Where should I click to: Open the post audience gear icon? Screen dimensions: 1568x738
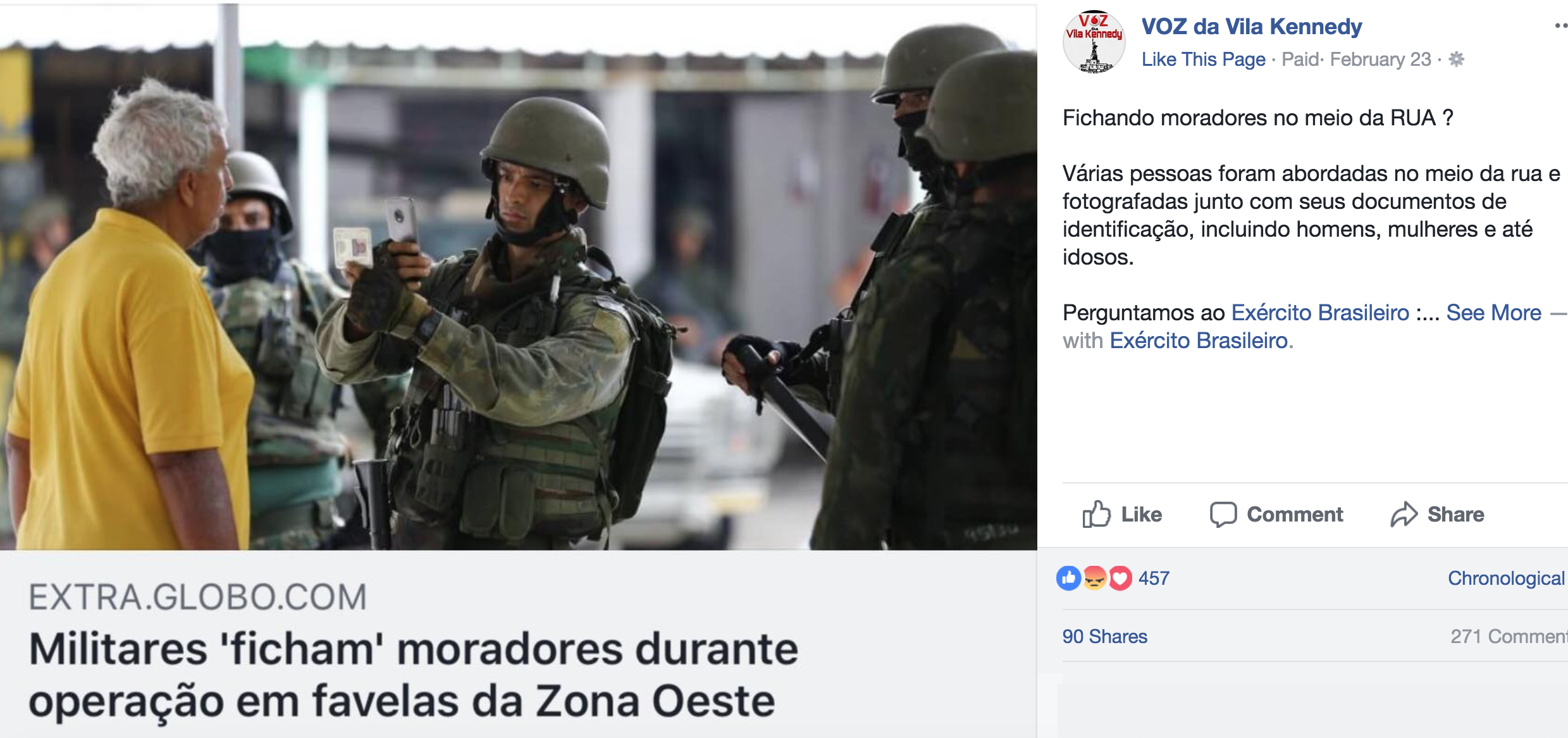(x=1457, y=59)
